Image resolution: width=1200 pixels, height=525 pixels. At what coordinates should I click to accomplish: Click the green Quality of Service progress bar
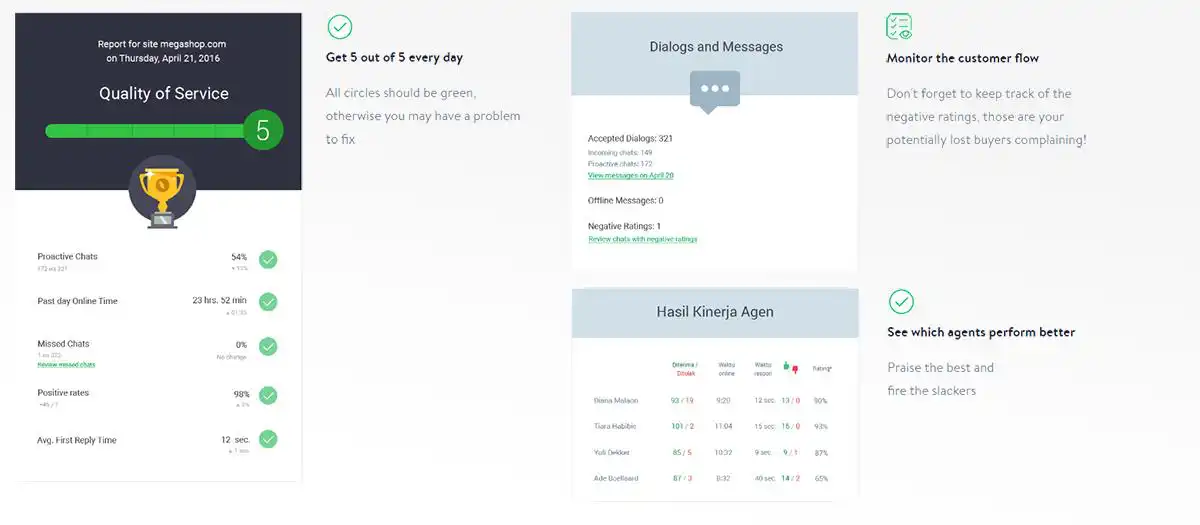(145, 131)
